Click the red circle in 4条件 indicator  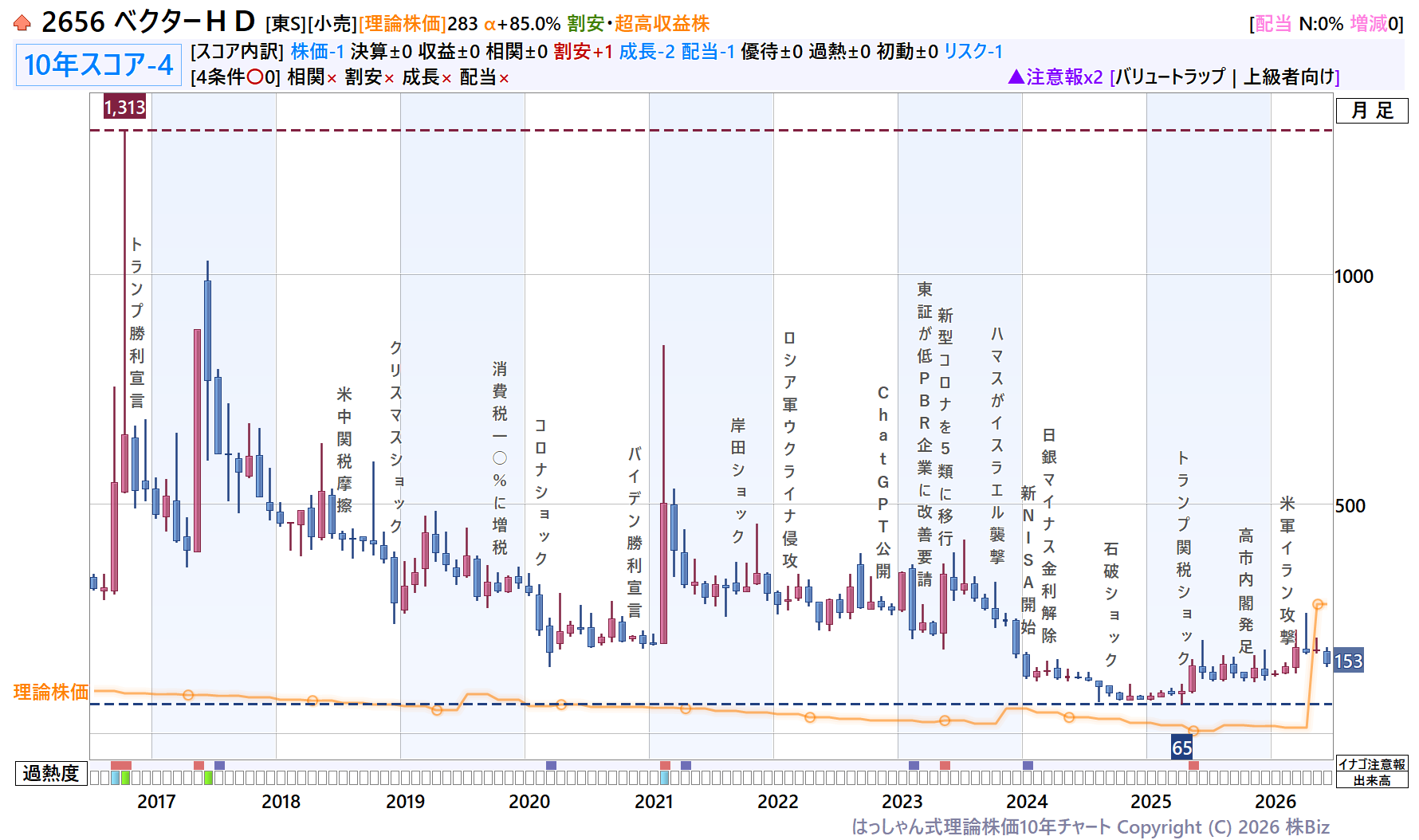255,77
